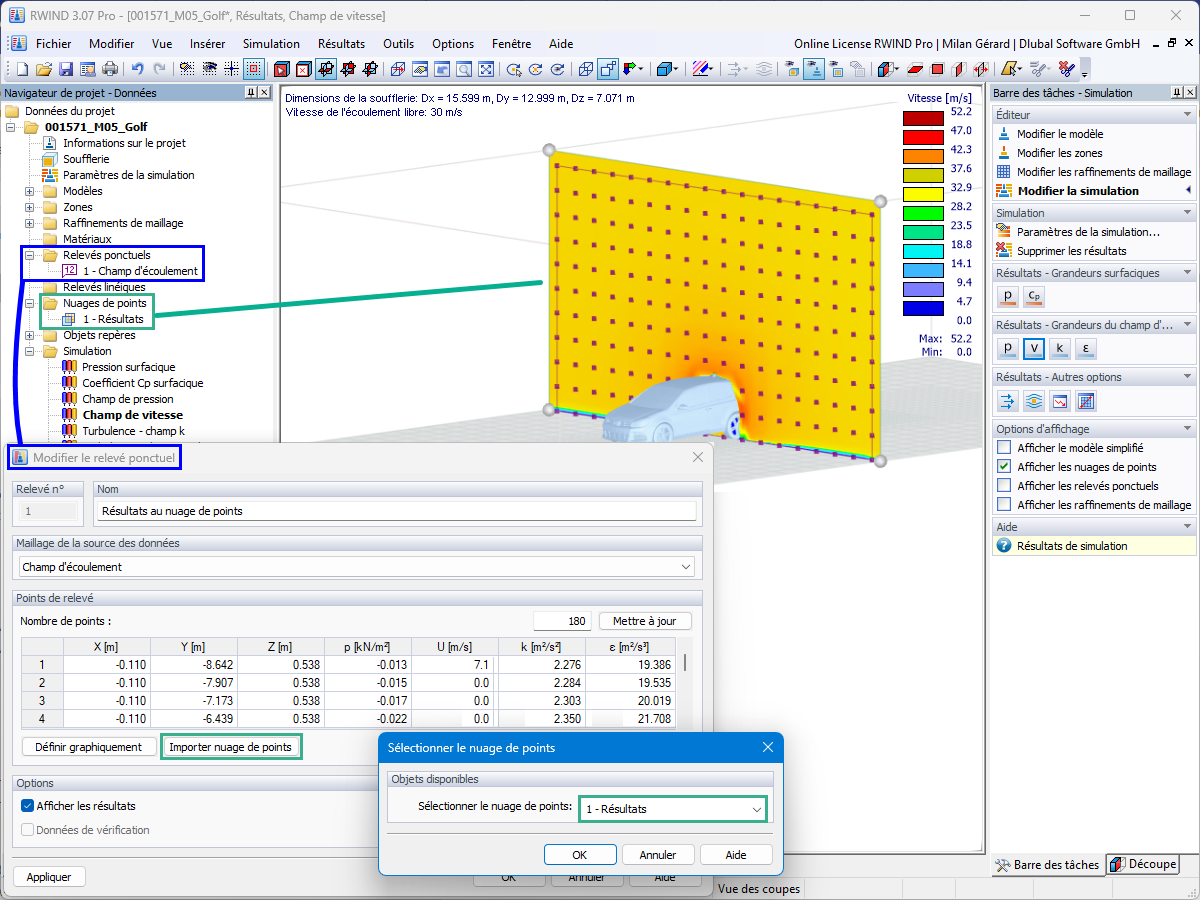Click the calculator-grid icon under Autres options
Screen dimensions: 1200x900
1086,401
